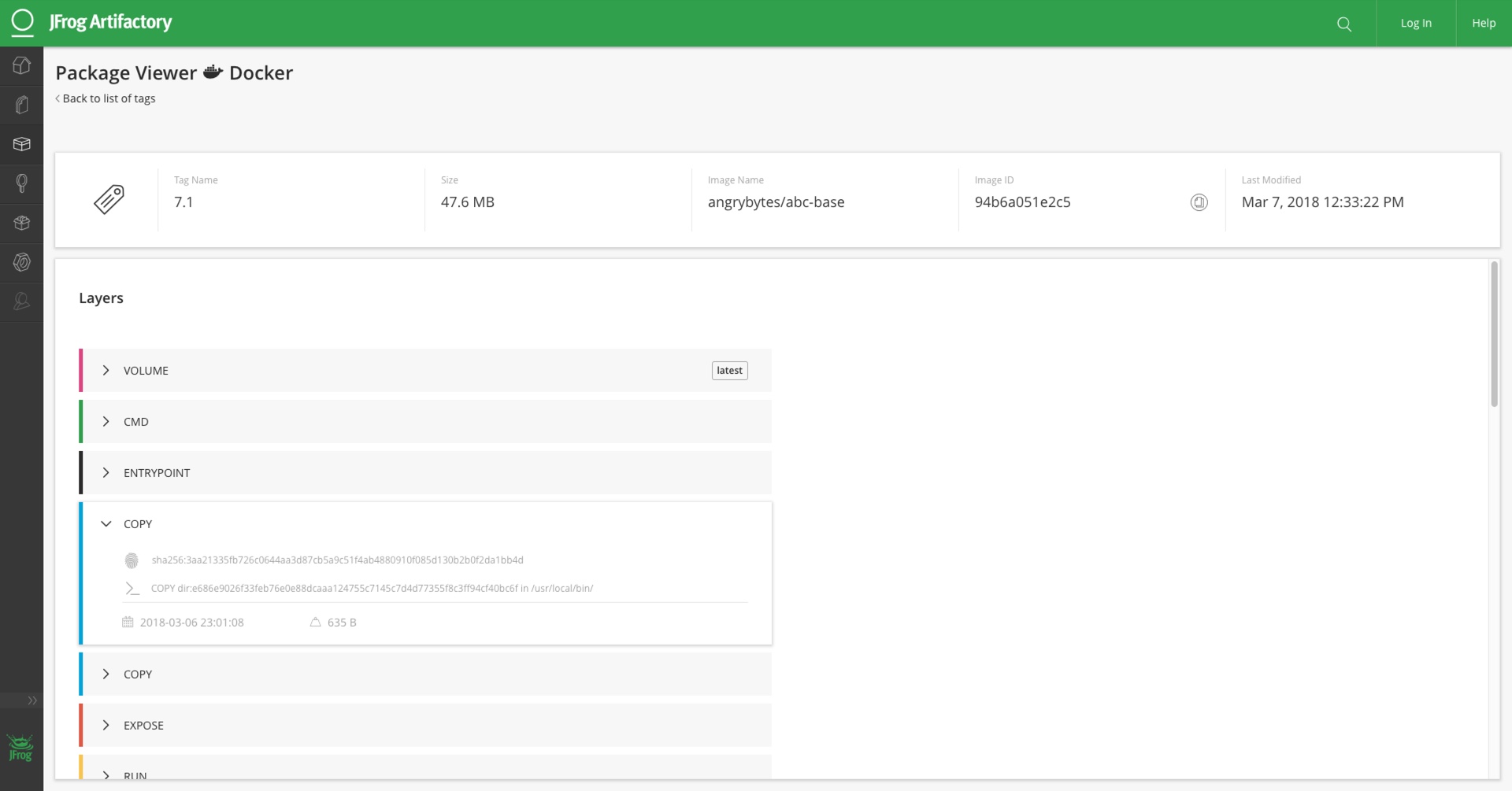This screenshot has height=791, width=1512.
Task: Open the search magnifier in the top bar
Action: [1343, 24]
